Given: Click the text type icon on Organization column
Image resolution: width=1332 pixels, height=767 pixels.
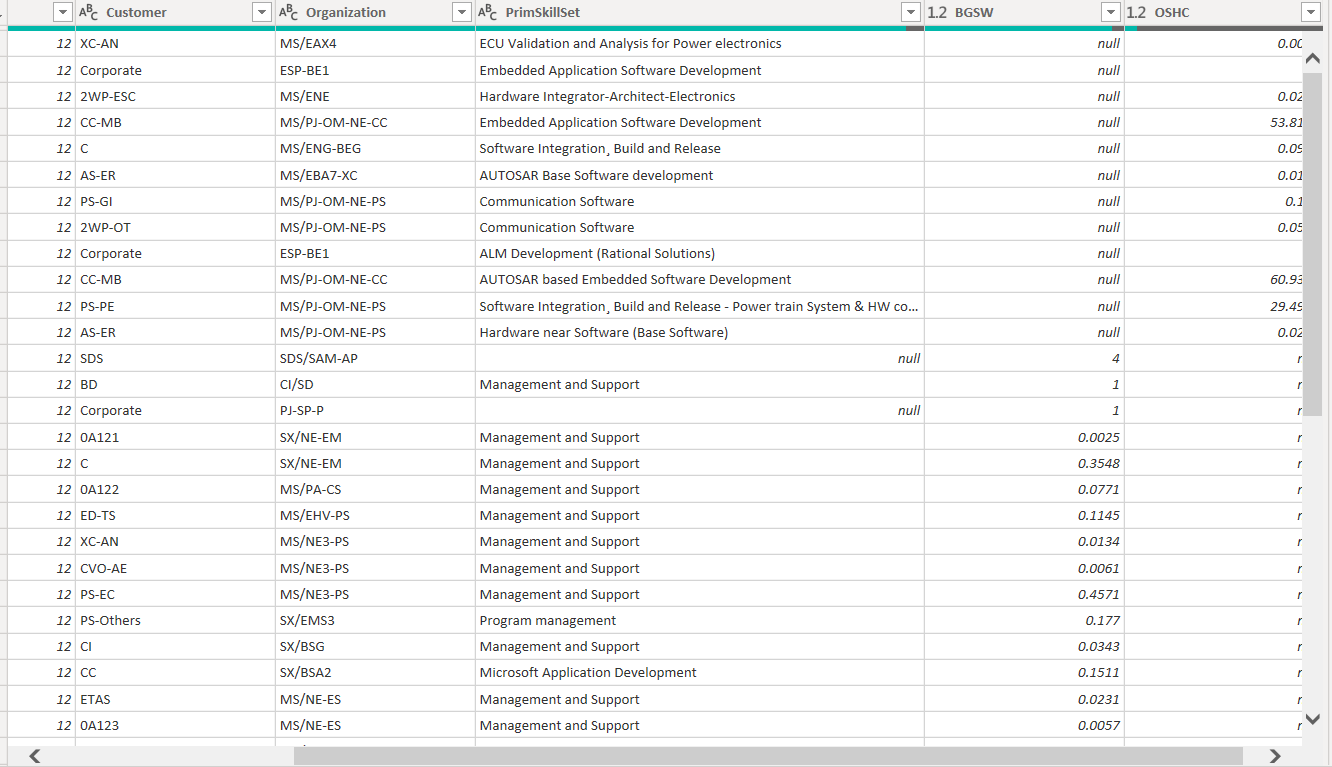Looking at the screenshot, I should click(288, 12).
